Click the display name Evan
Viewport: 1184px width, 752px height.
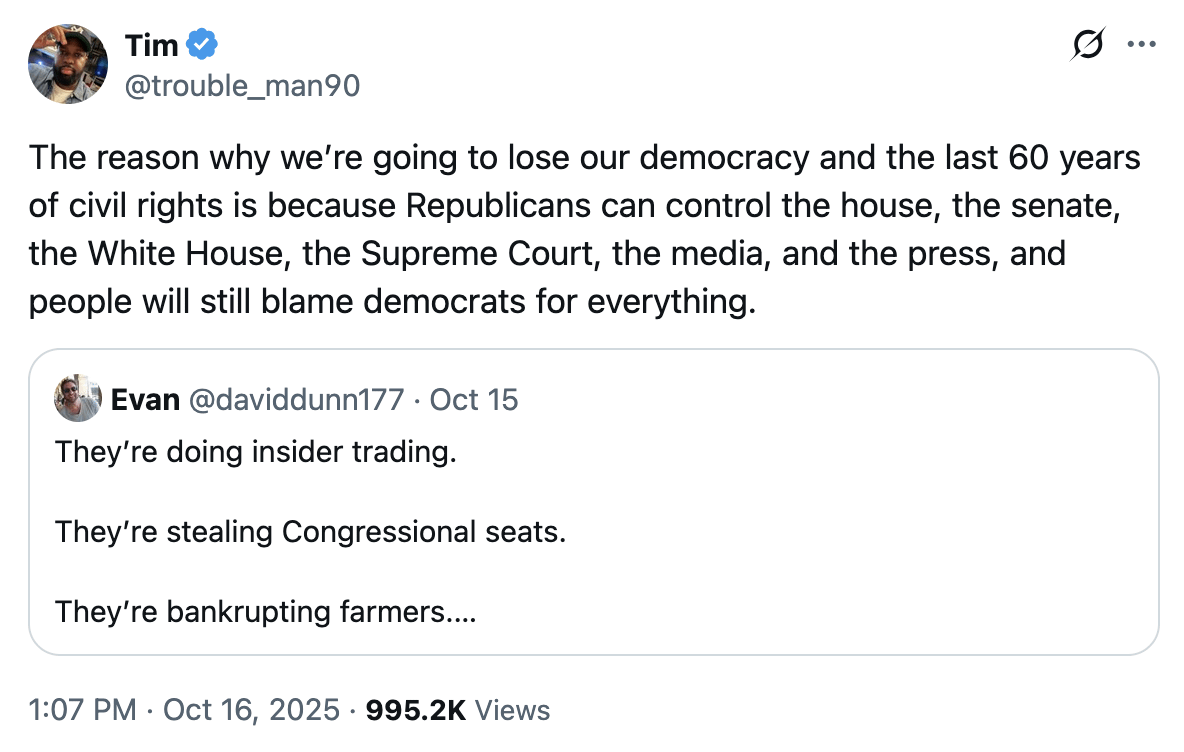point(145,400)
